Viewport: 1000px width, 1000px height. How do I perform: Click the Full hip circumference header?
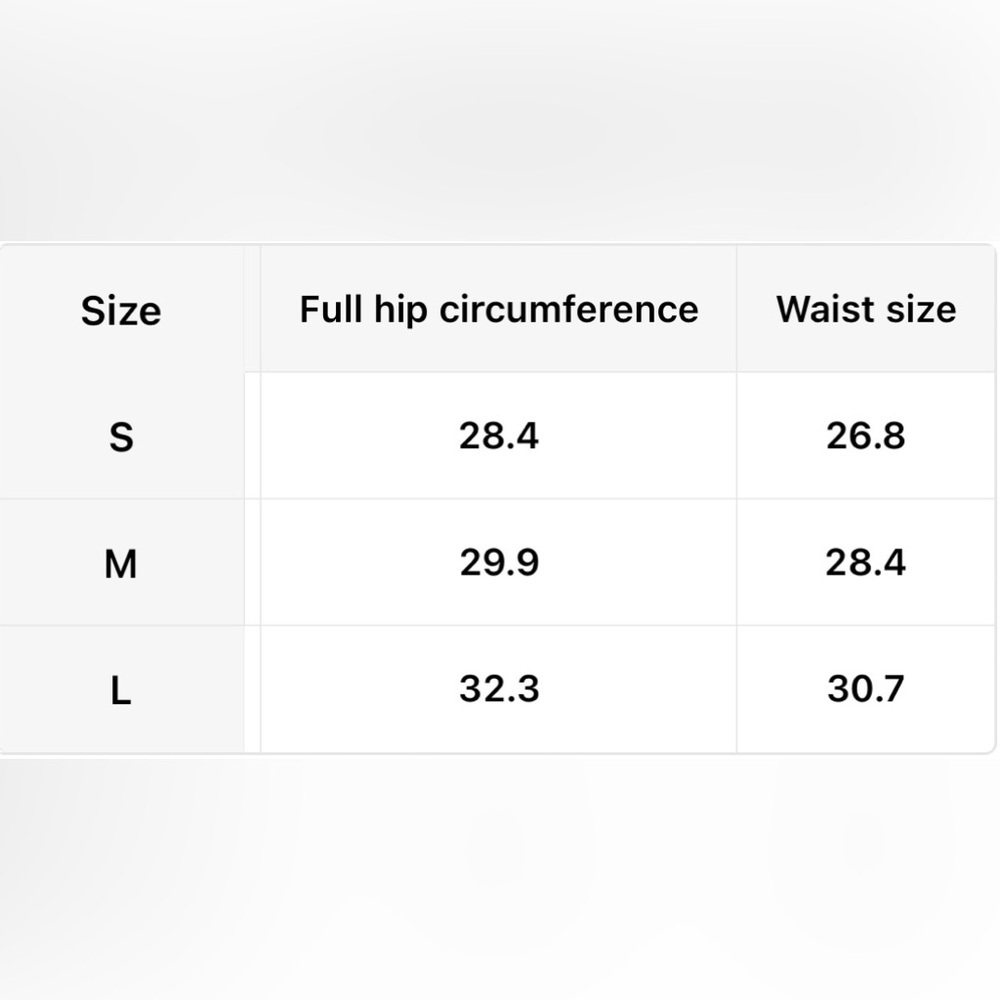coord(499,309)
